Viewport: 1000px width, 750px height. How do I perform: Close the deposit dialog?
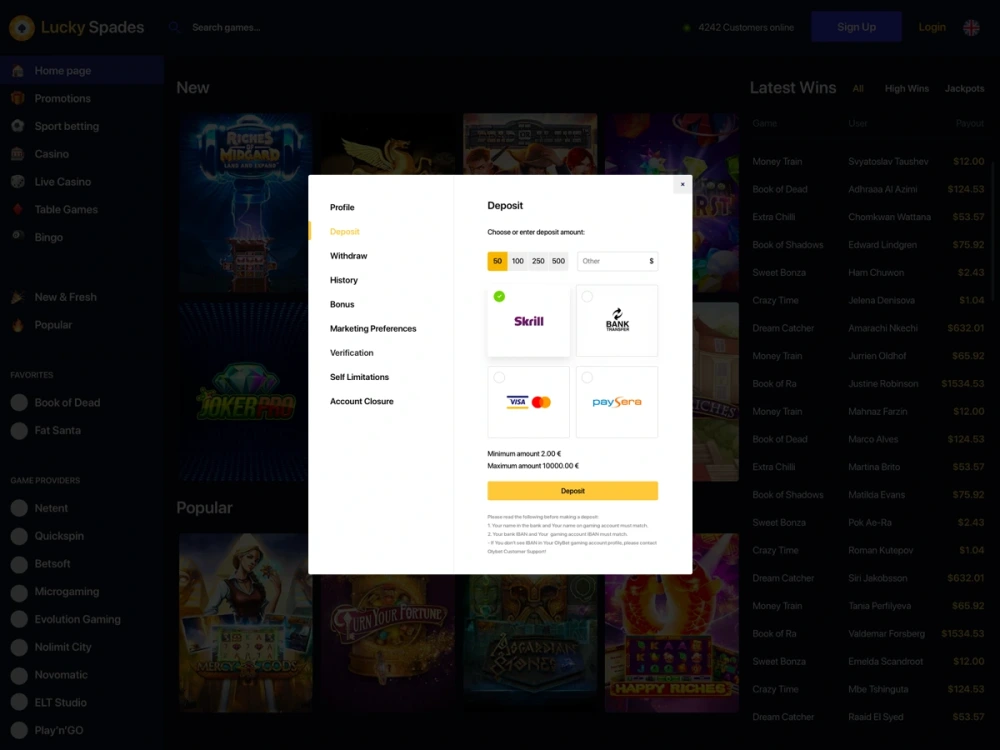pos(682,184)
